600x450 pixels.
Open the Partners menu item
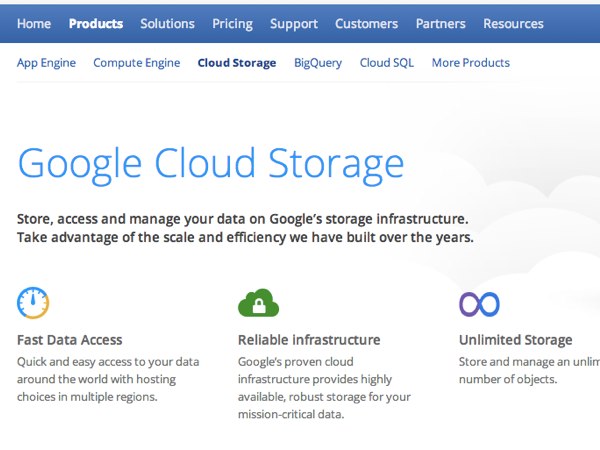[441, 24]
